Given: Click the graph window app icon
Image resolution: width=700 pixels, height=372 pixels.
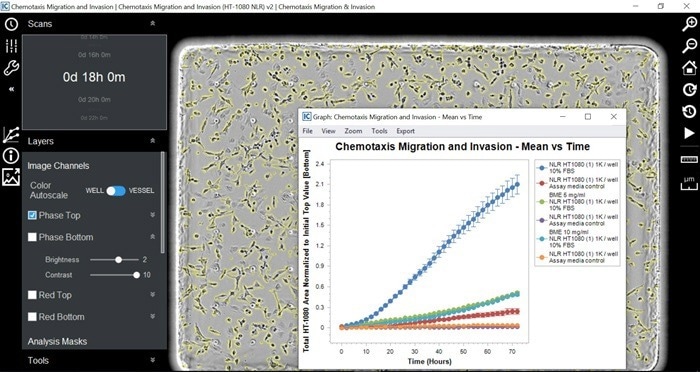Looking at the screenshot, I should [307, 117].
